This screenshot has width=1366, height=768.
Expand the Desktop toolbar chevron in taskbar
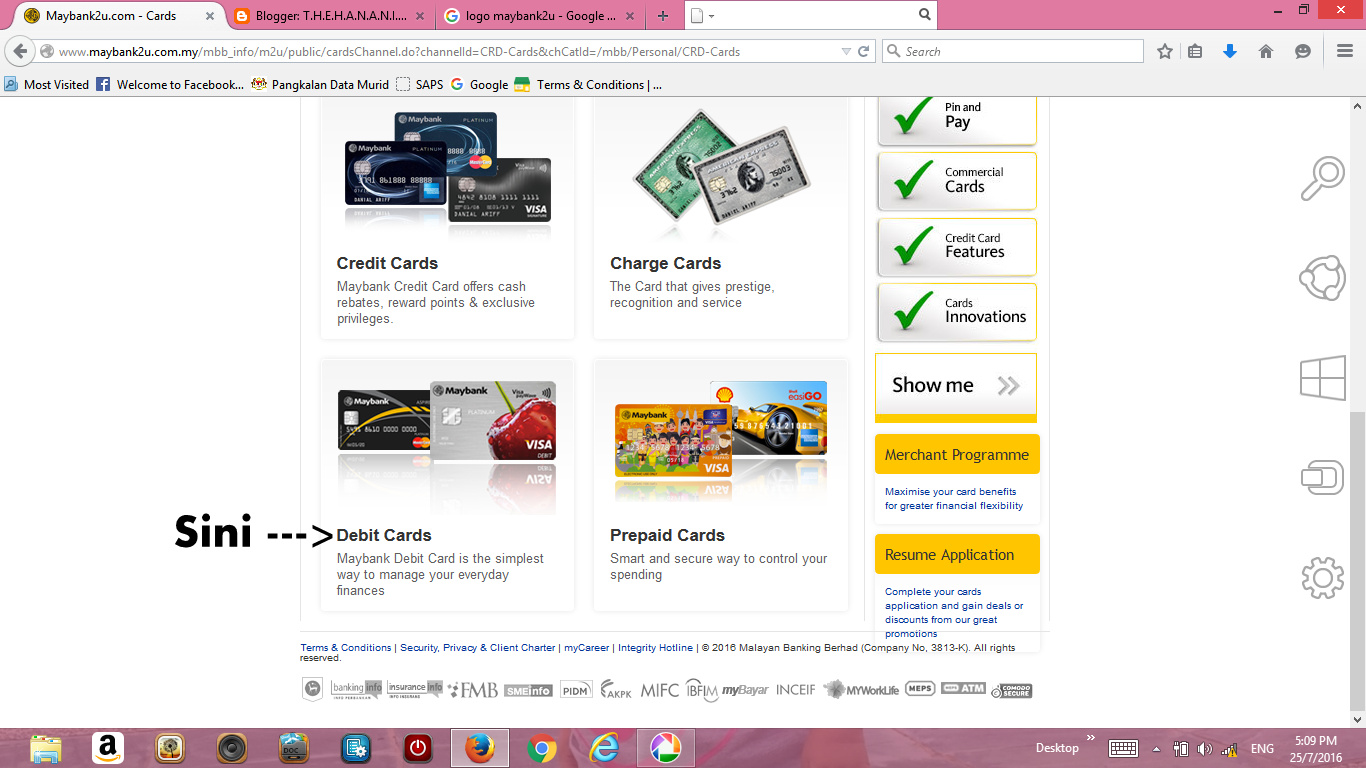[x=1090, y=740]
